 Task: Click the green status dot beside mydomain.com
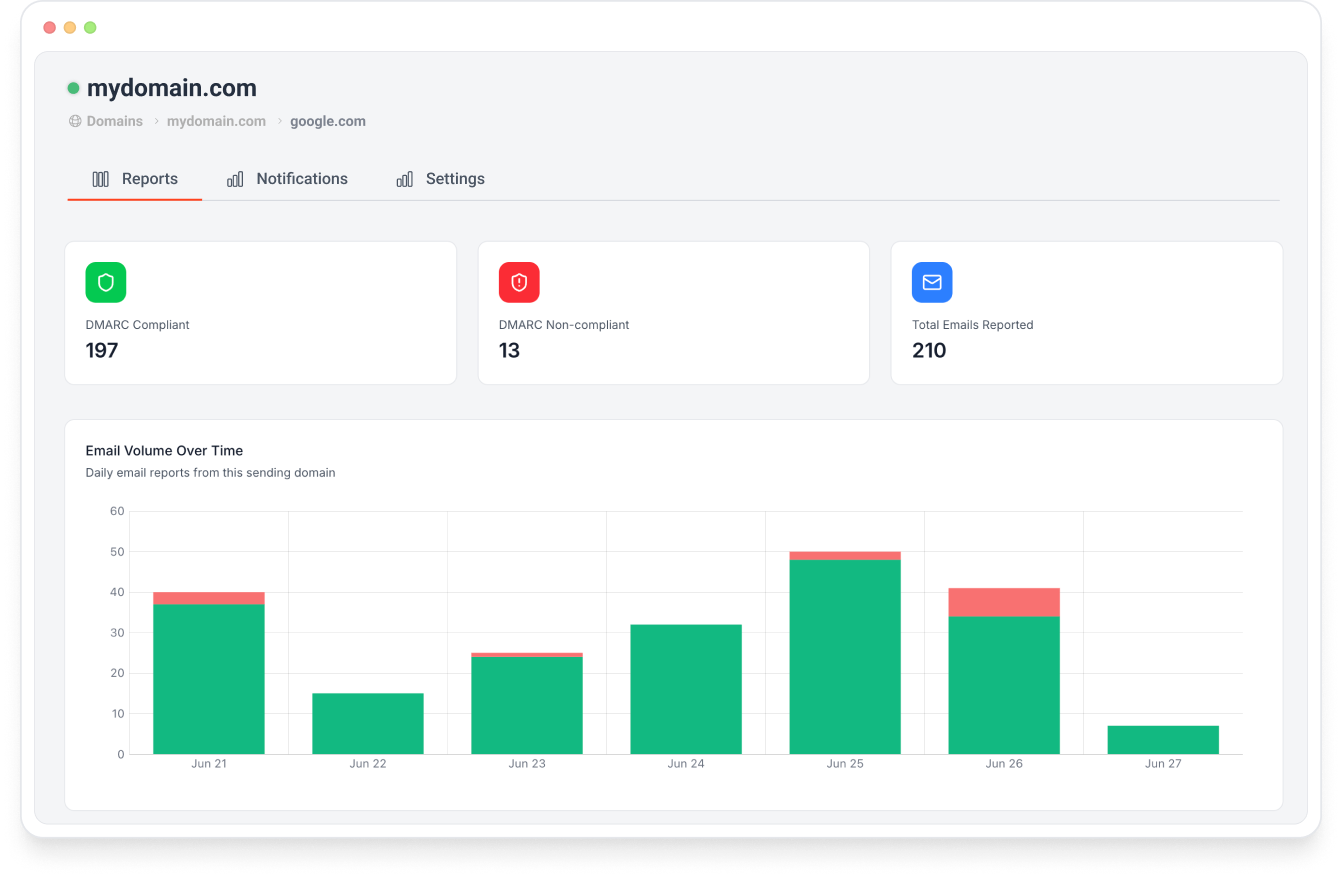73,88
